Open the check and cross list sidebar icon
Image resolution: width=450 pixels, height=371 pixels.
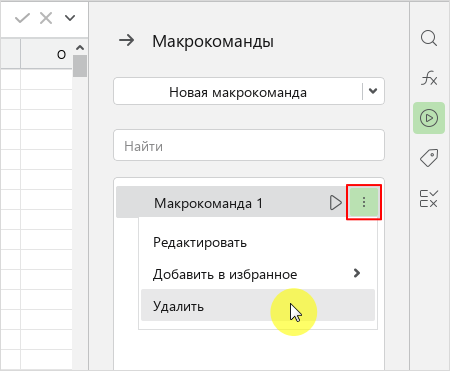(429, 199)
